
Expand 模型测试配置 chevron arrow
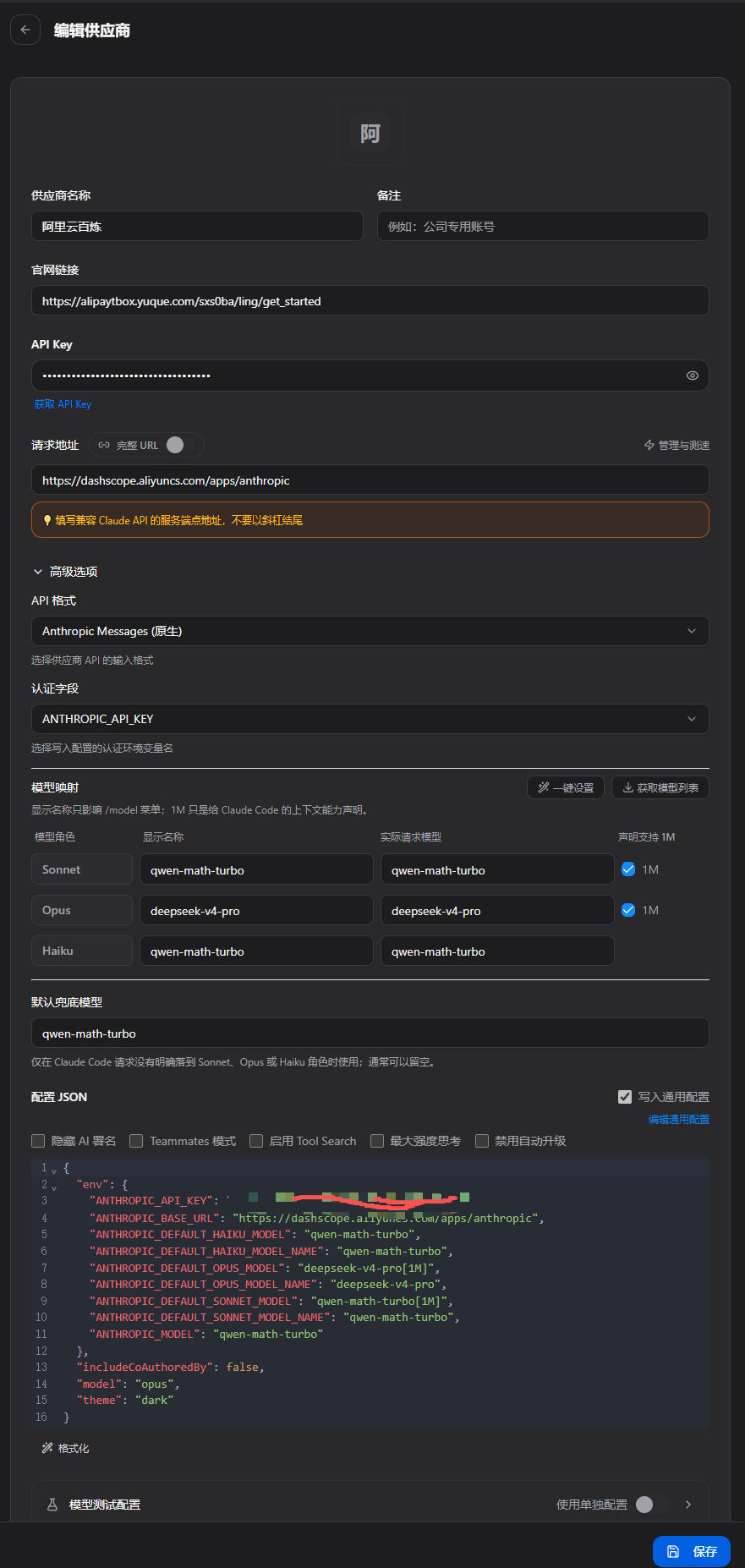coord(688,1505)
